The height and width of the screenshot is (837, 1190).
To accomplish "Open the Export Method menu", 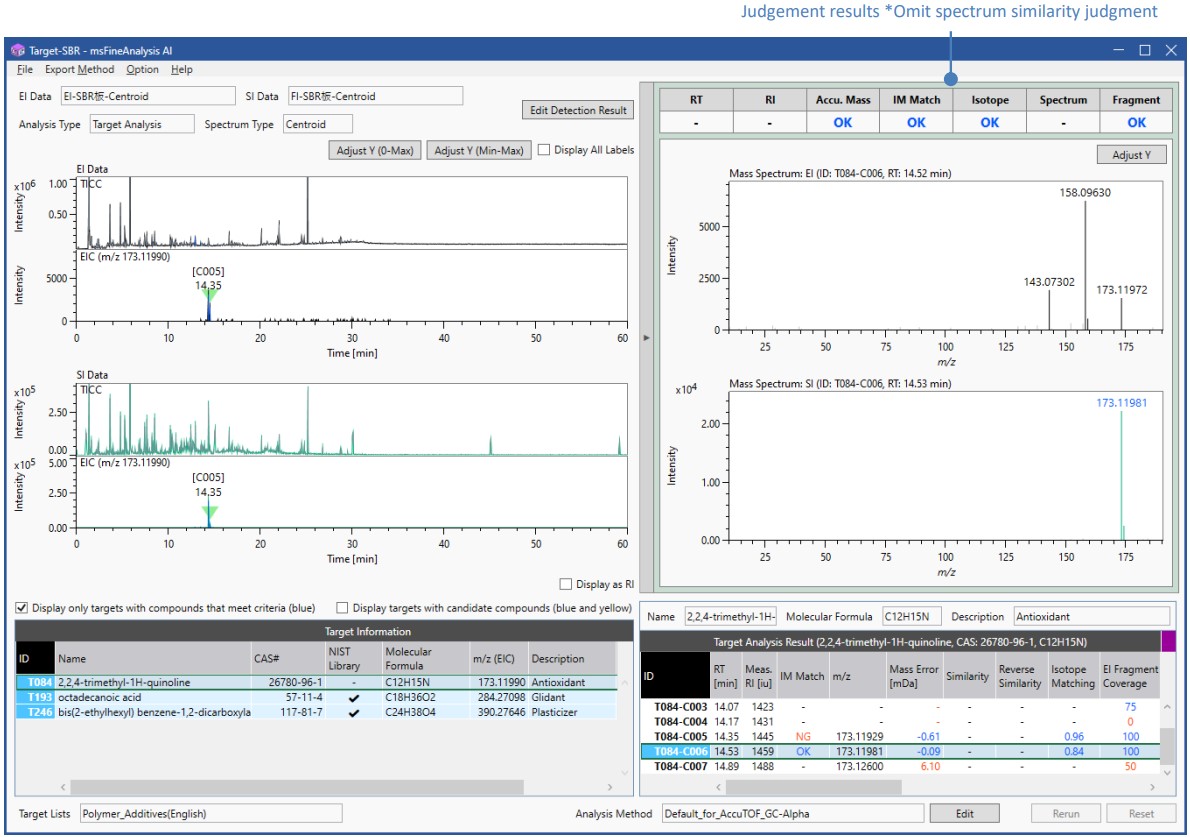I will pos(79,70).
